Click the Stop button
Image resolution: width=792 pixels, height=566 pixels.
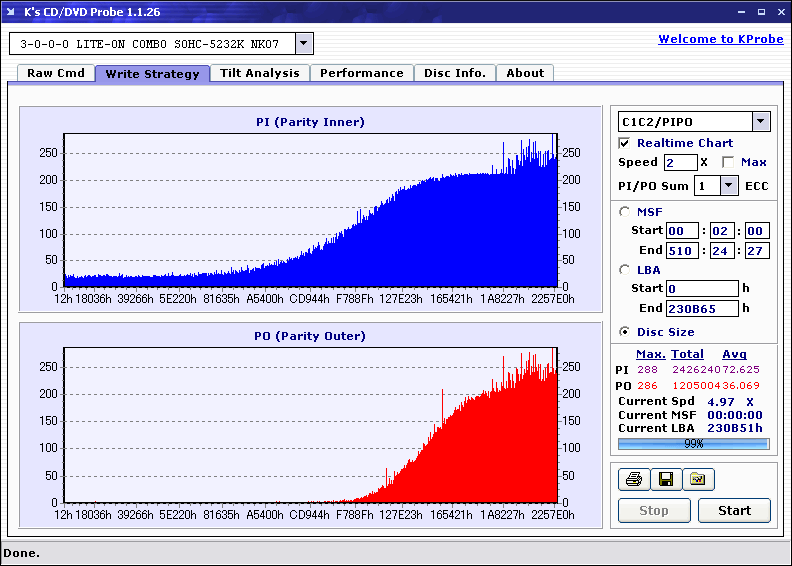(654, 510)
